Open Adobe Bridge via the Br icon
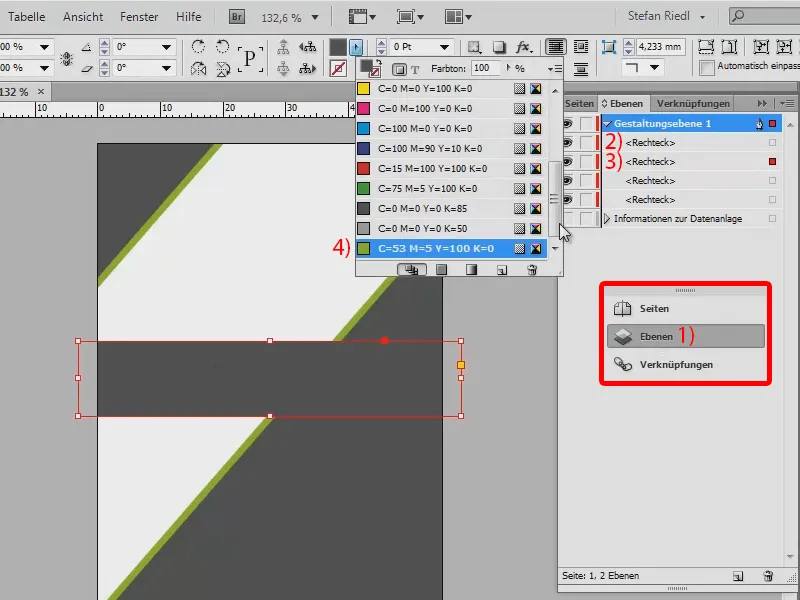 237,17
